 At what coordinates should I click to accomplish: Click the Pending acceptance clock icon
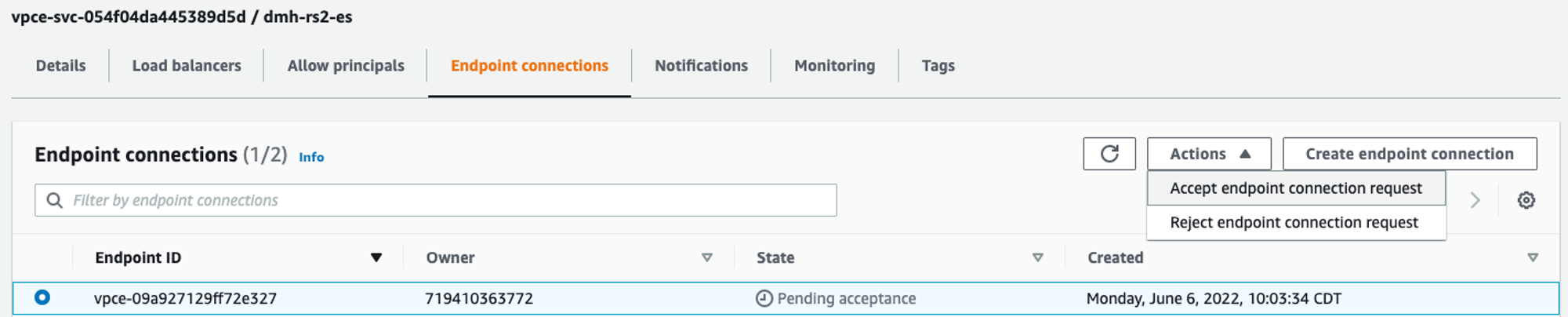pyautogui.click(x=764, y=298)
